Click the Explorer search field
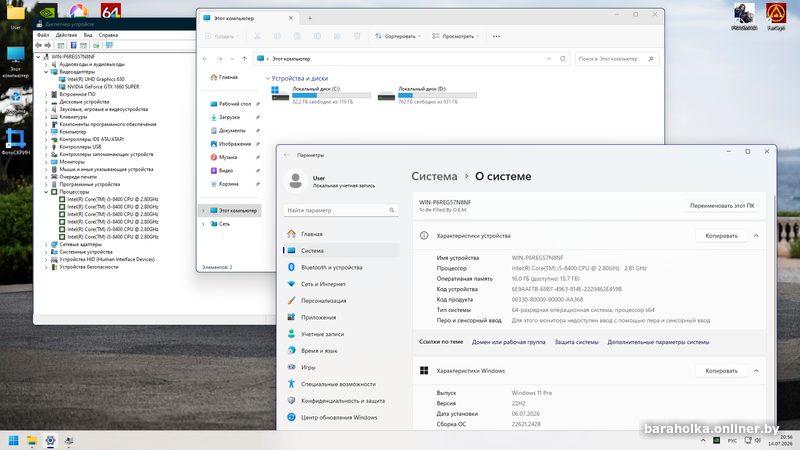 pyautogui.click(x=616, y=59)
